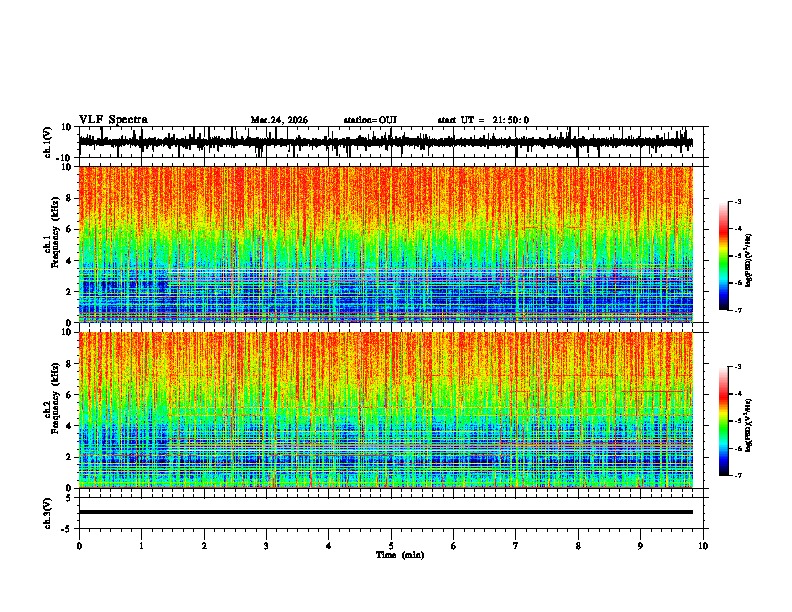This screenshot has width=792, height=612.
Task: Click the "VLF Spectra" title text
Action: [113, 120]
